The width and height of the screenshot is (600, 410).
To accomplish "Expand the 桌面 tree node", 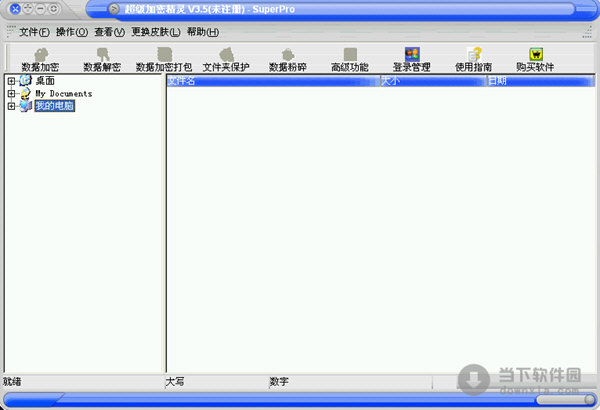I will 11,81.
